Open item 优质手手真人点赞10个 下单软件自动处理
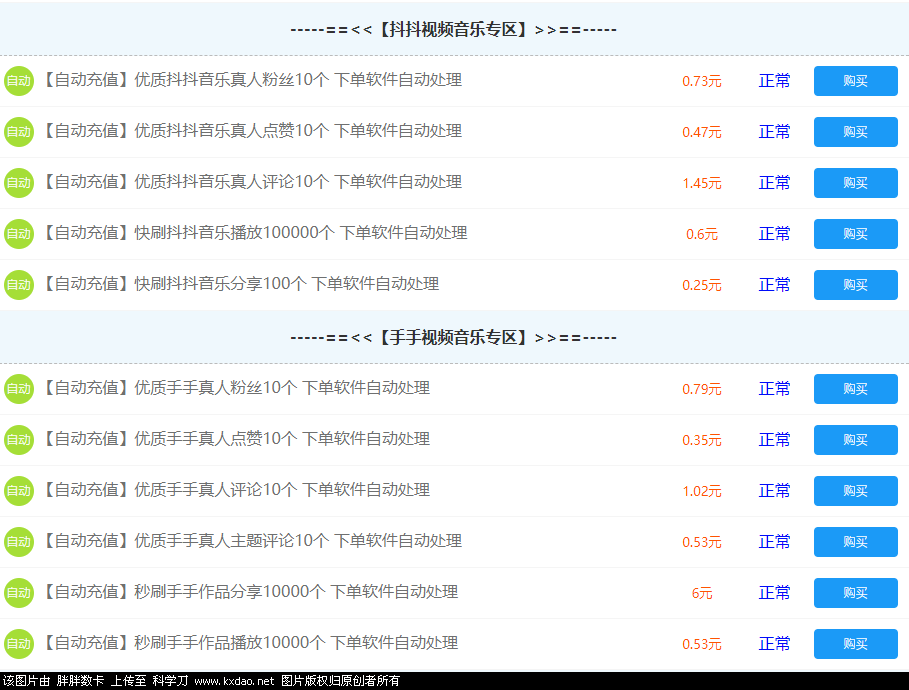This screenshot has width=909, height=690. pyautogui.click(x=236, y=439)
